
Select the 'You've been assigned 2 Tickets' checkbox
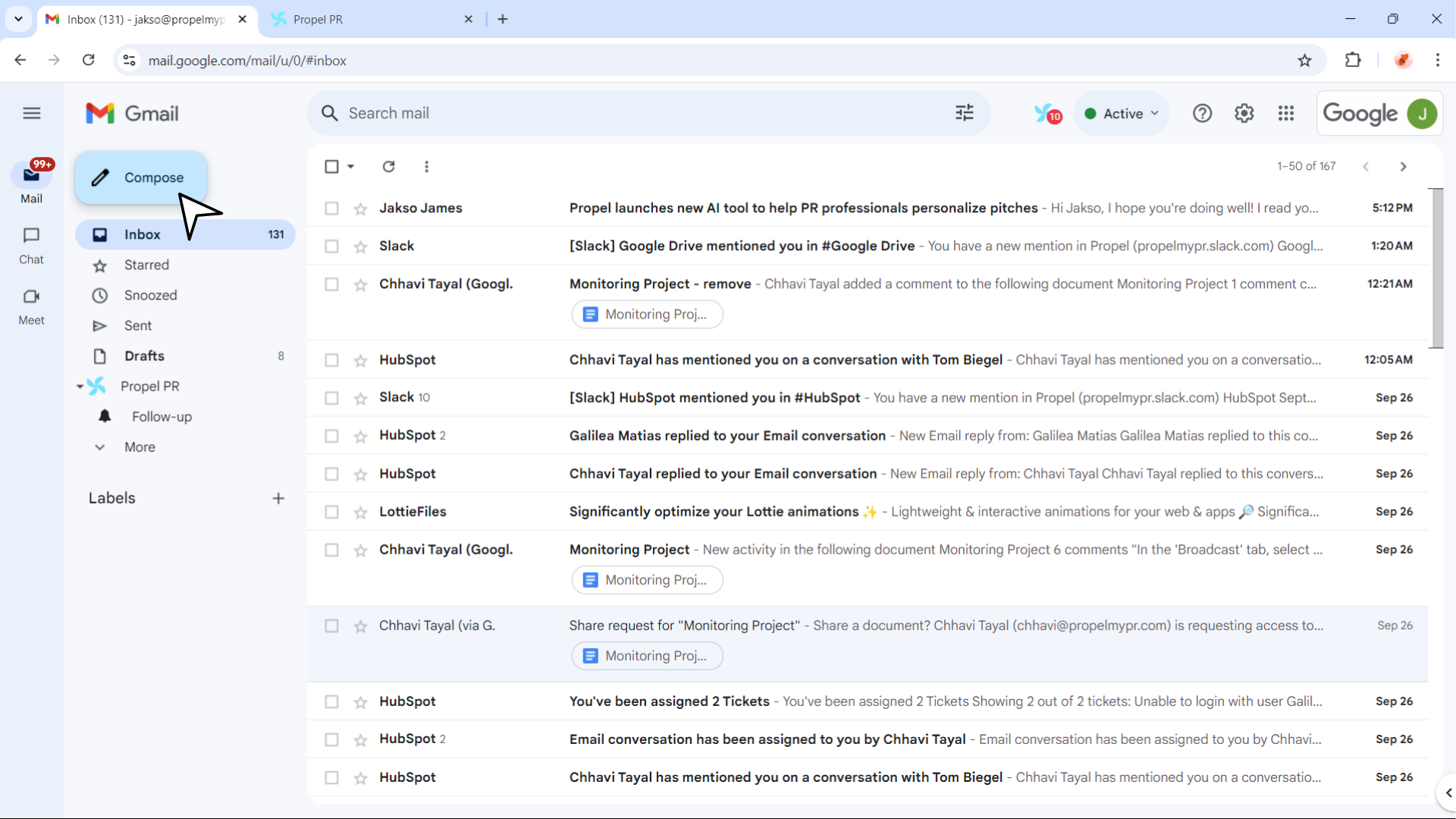(331, 701)
